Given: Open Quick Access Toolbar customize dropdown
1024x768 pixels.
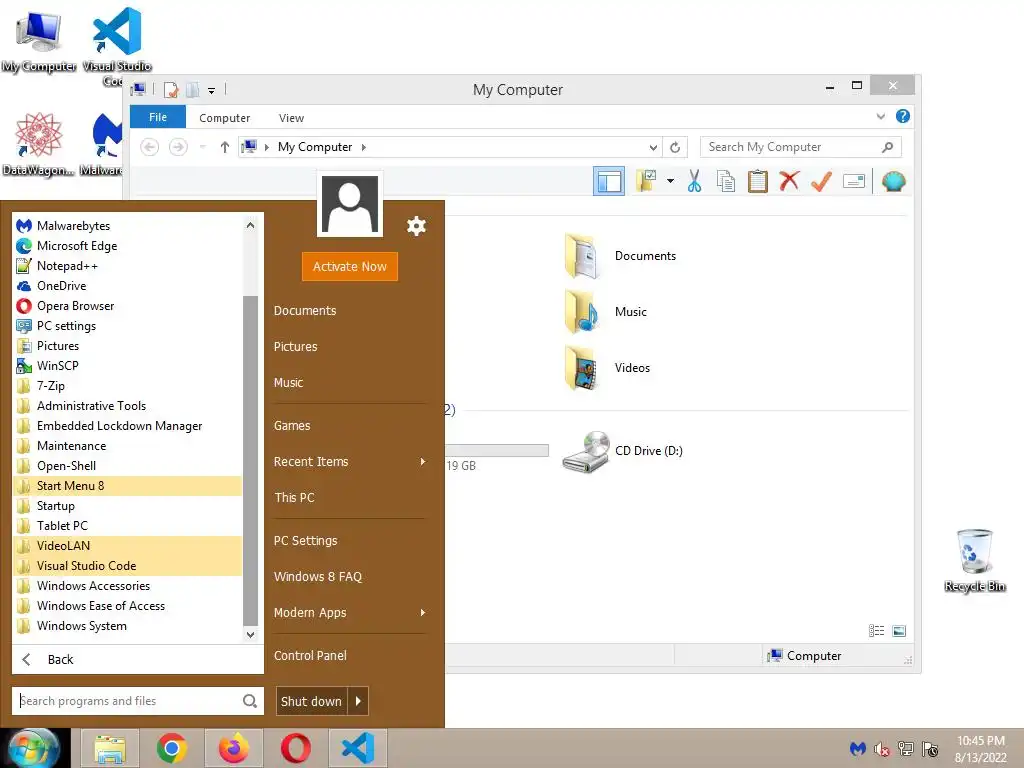Looking at the screenshot, I should [x=212, y=91].
